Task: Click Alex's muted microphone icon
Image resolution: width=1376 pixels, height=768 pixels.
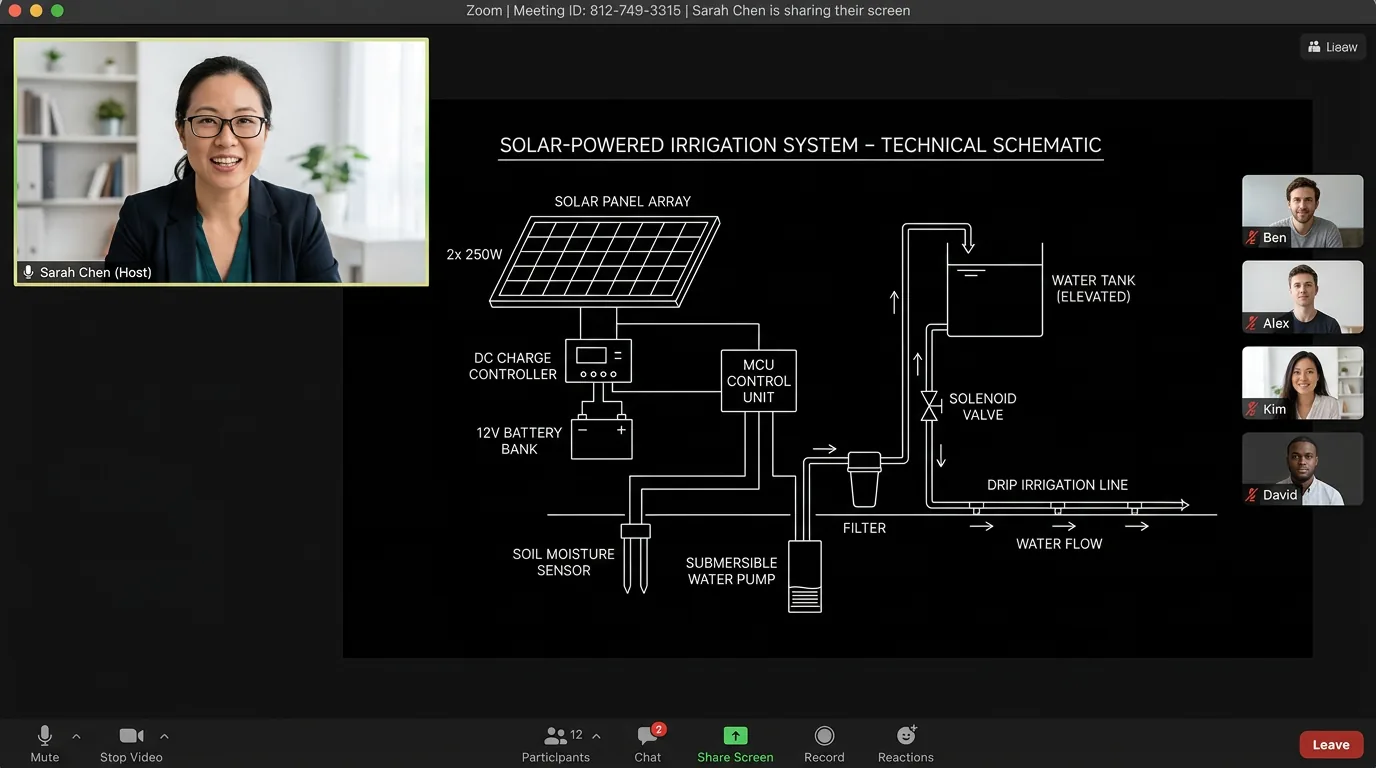Action: (x=1251, y=323)
